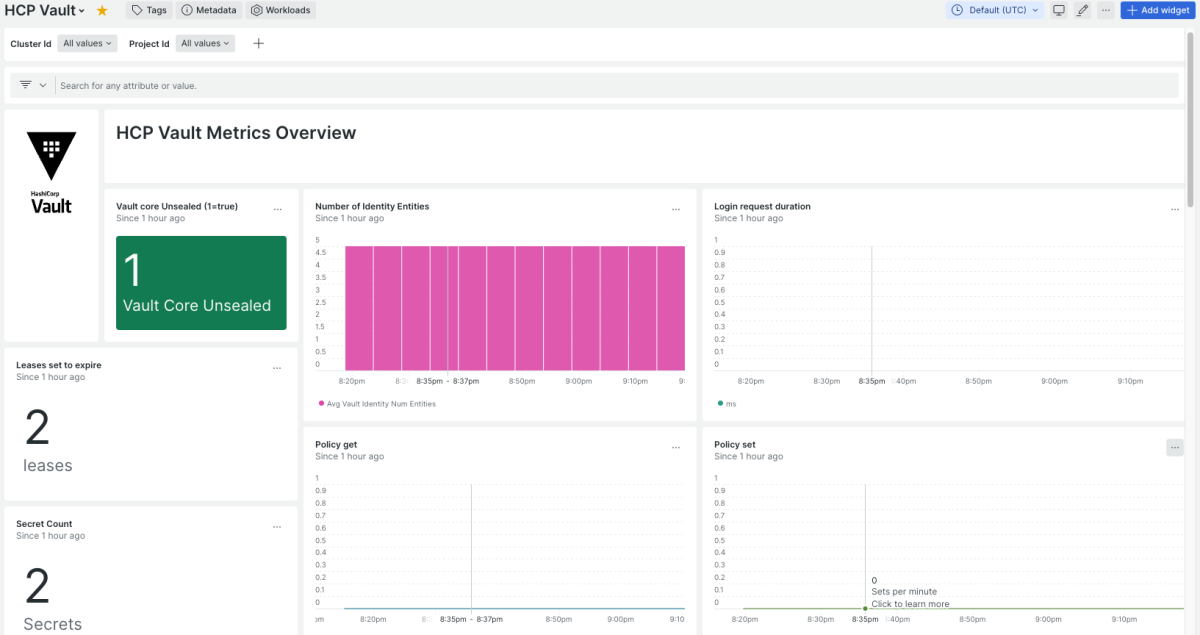The image size is (1200, 635).
Task: Click the Add widget button
Action: 1157,10
